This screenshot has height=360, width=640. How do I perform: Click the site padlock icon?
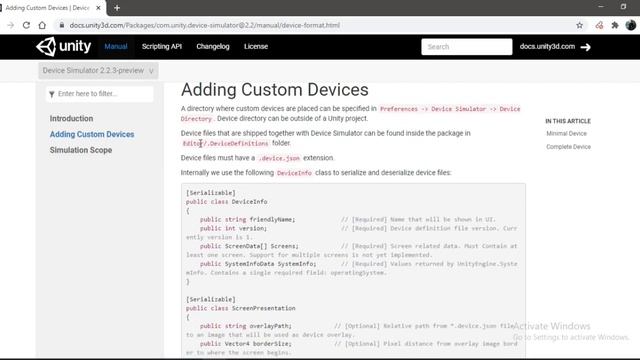(62, 25)
